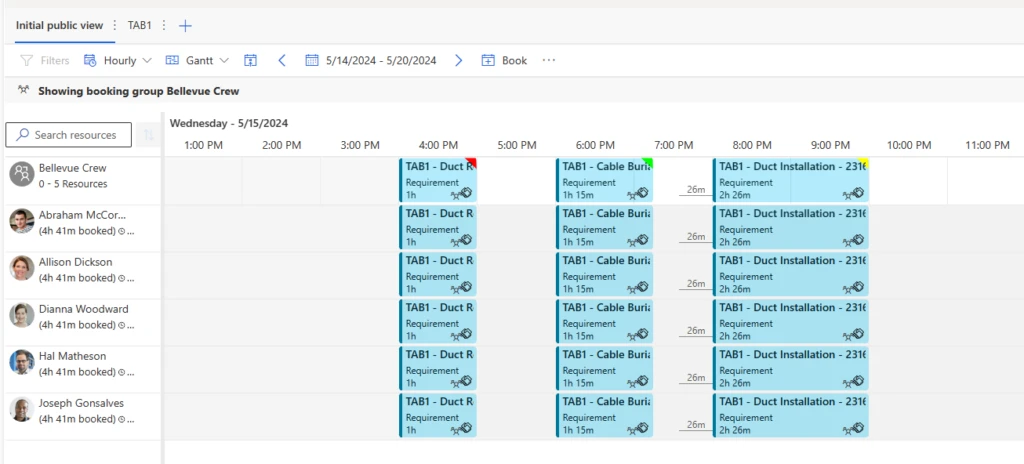Open the TAB1 tab options menu
1024x464 pixels.
[164, 25]
